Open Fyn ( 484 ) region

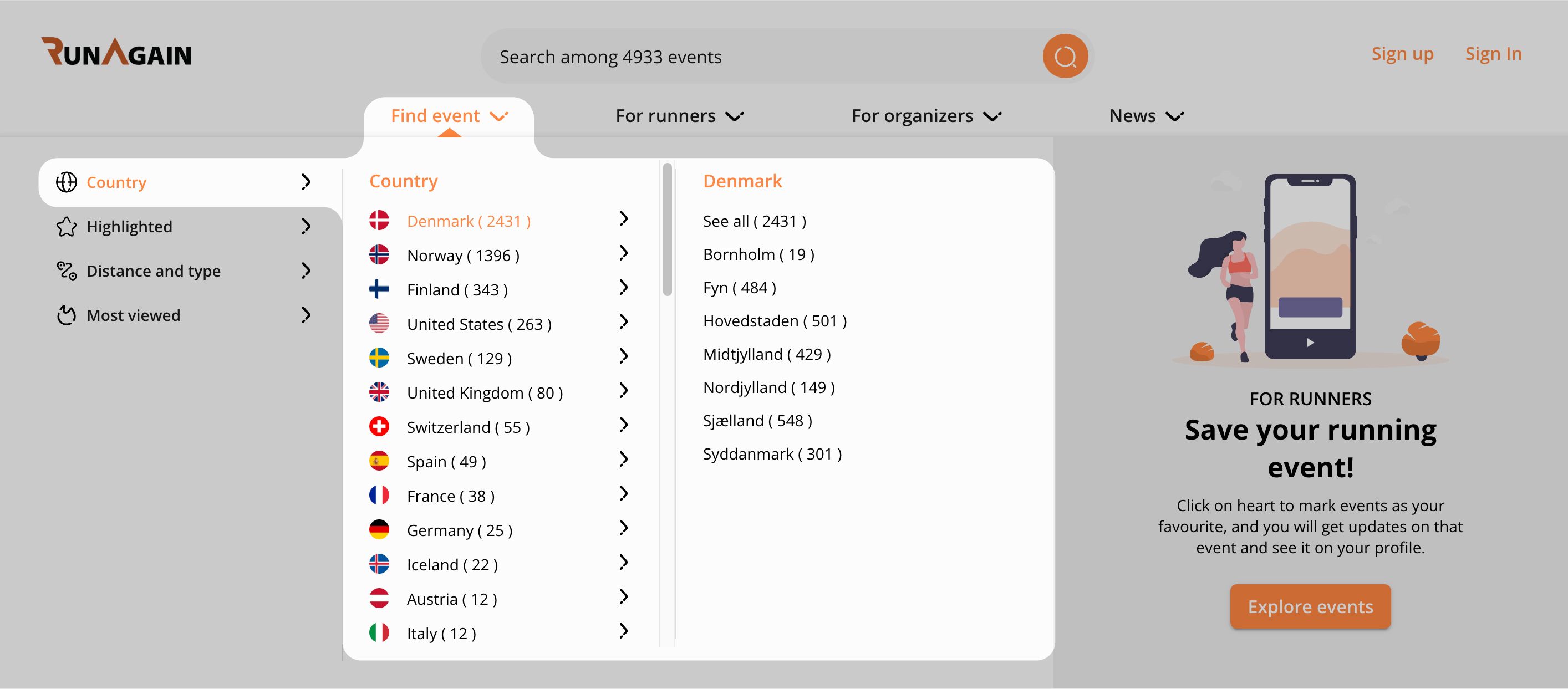pyautogui.click(x=739, y=288)
